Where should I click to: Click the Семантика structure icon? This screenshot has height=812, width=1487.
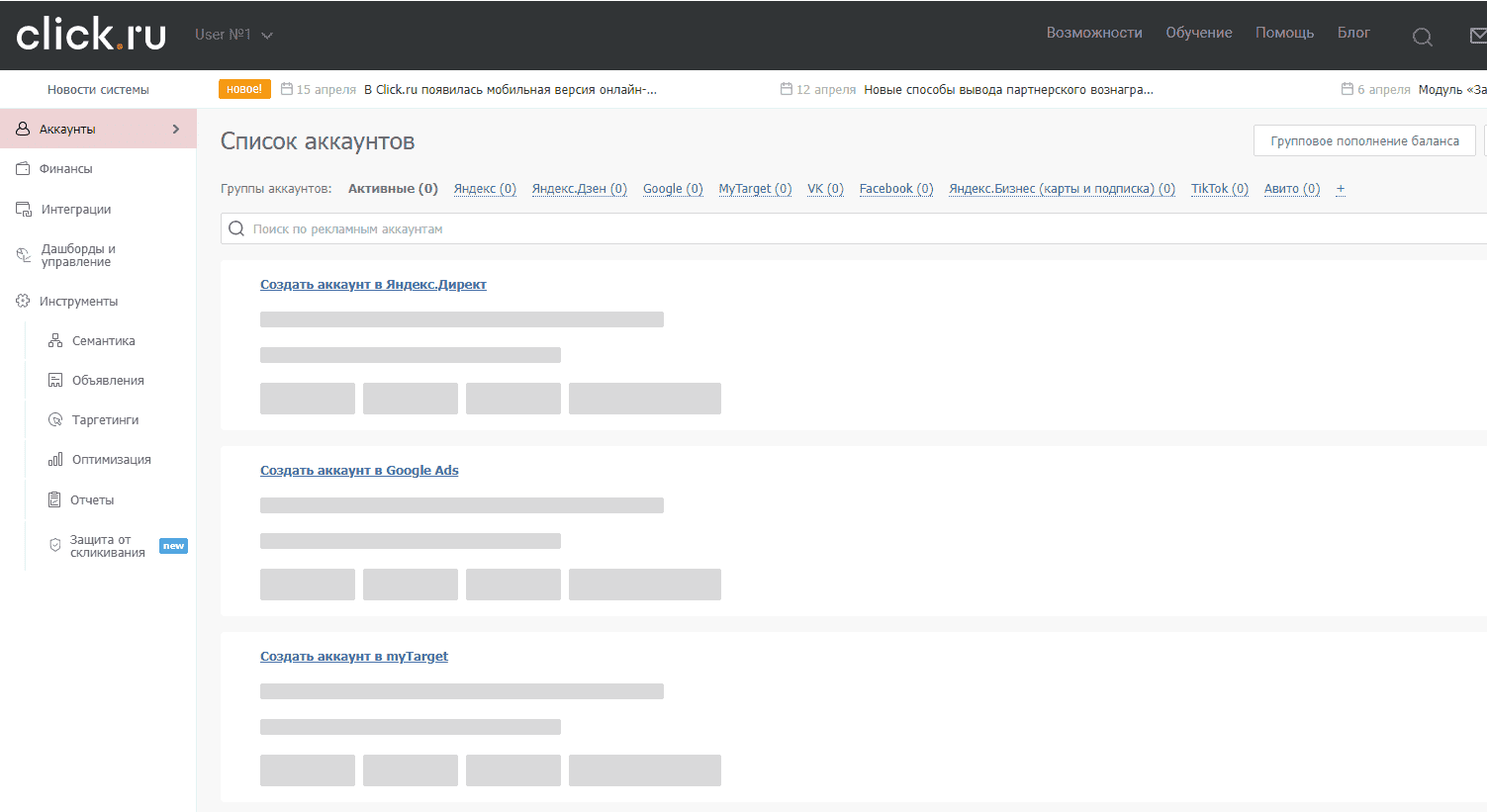[x=55, y=340]
